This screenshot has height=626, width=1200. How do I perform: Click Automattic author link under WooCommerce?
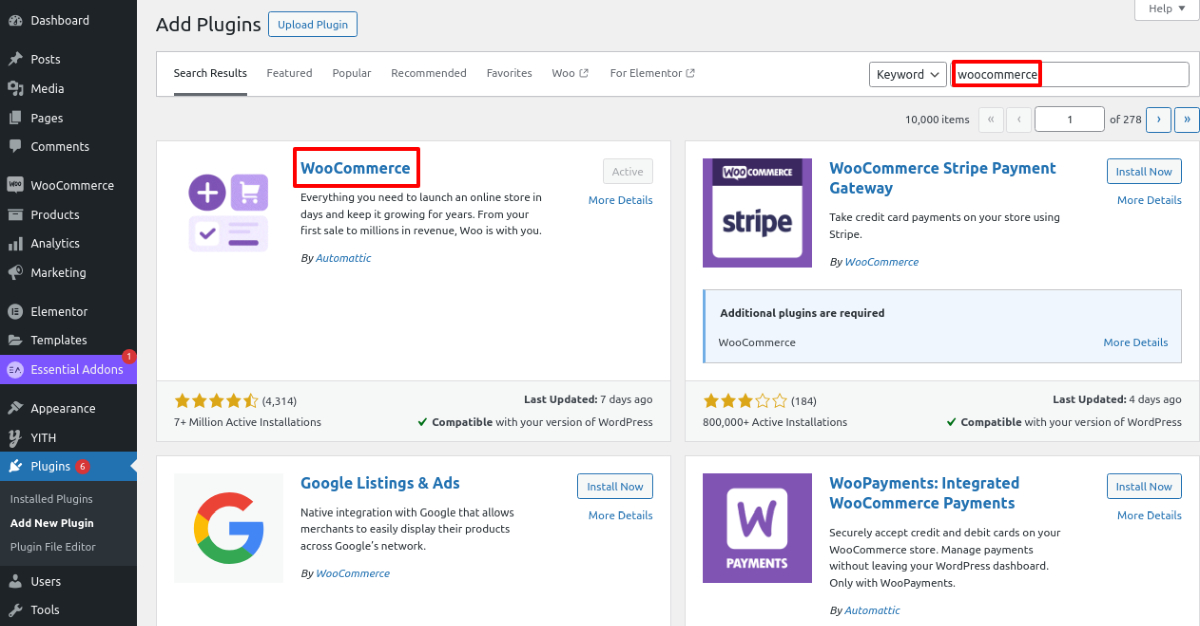click(343, 258)
